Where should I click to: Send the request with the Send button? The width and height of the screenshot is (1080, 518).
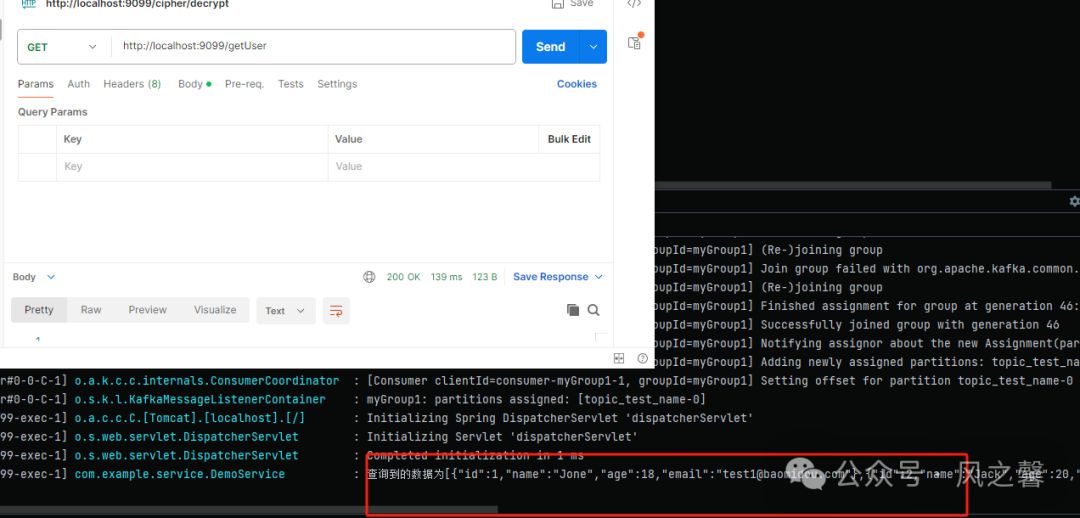551,47
